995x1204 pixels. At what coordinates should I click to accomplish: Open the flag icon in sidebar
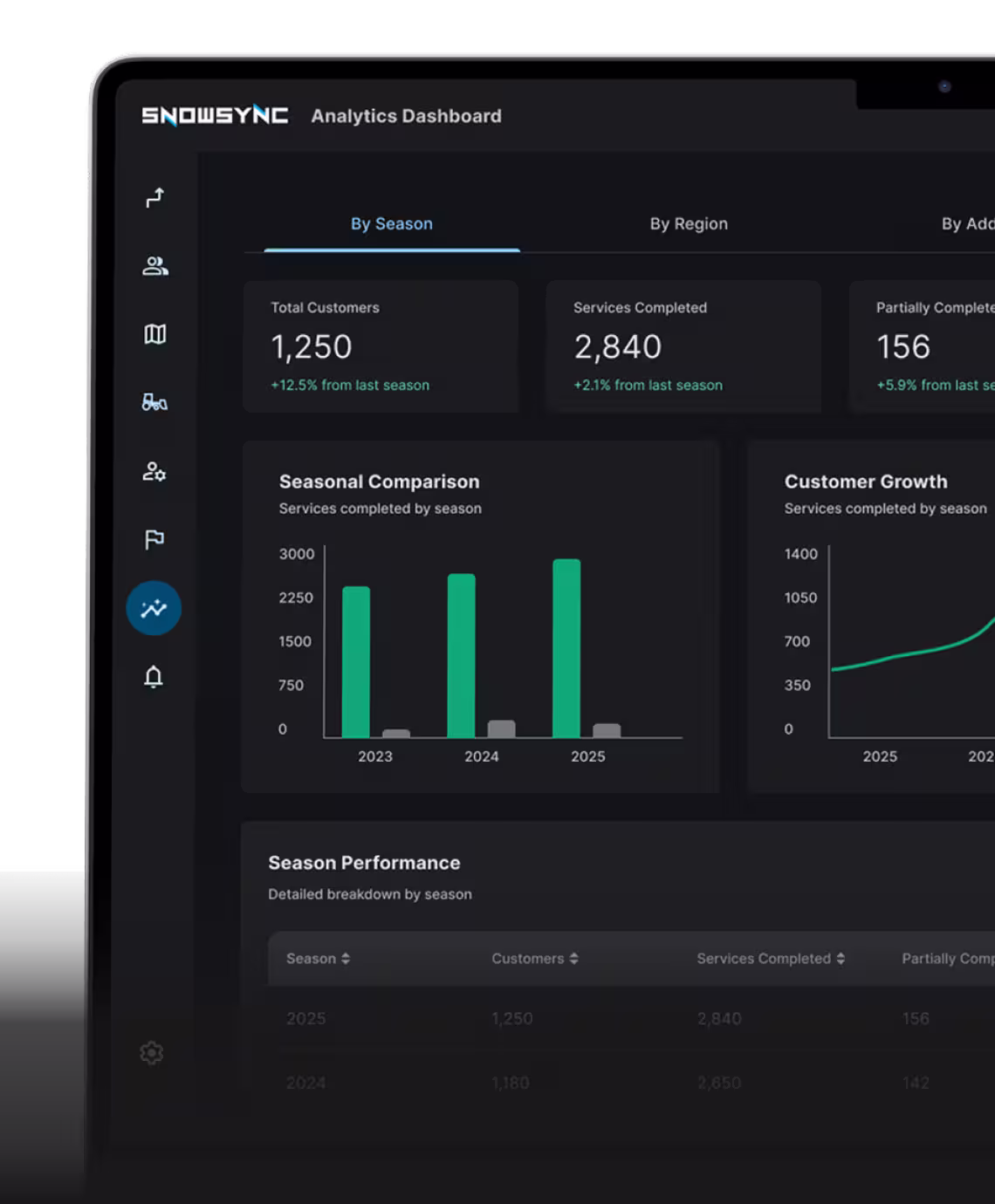click(x=154, y=539)
